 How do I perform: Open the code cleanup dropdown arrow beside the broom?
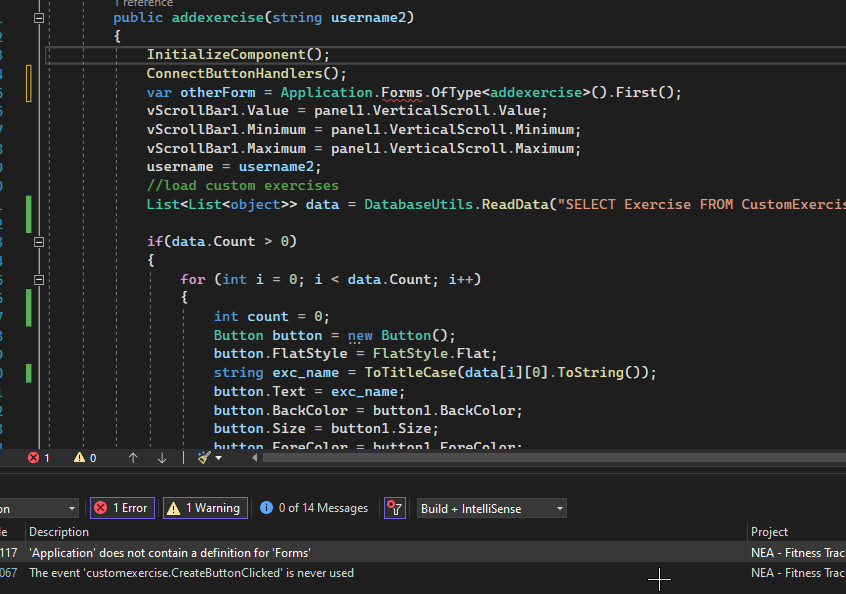tap(219, 457)
